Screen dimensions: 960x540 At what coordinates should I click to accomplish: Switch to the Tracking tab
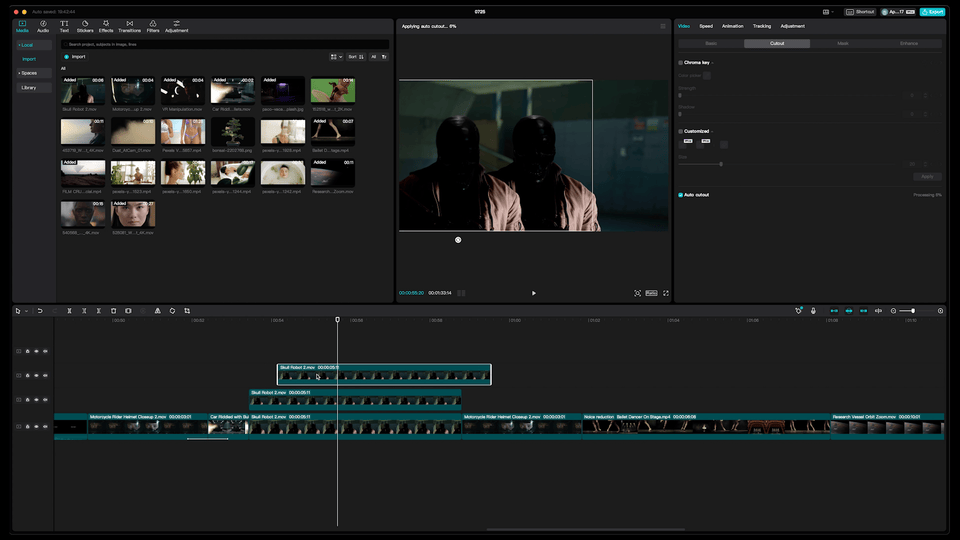coord(762,26)
